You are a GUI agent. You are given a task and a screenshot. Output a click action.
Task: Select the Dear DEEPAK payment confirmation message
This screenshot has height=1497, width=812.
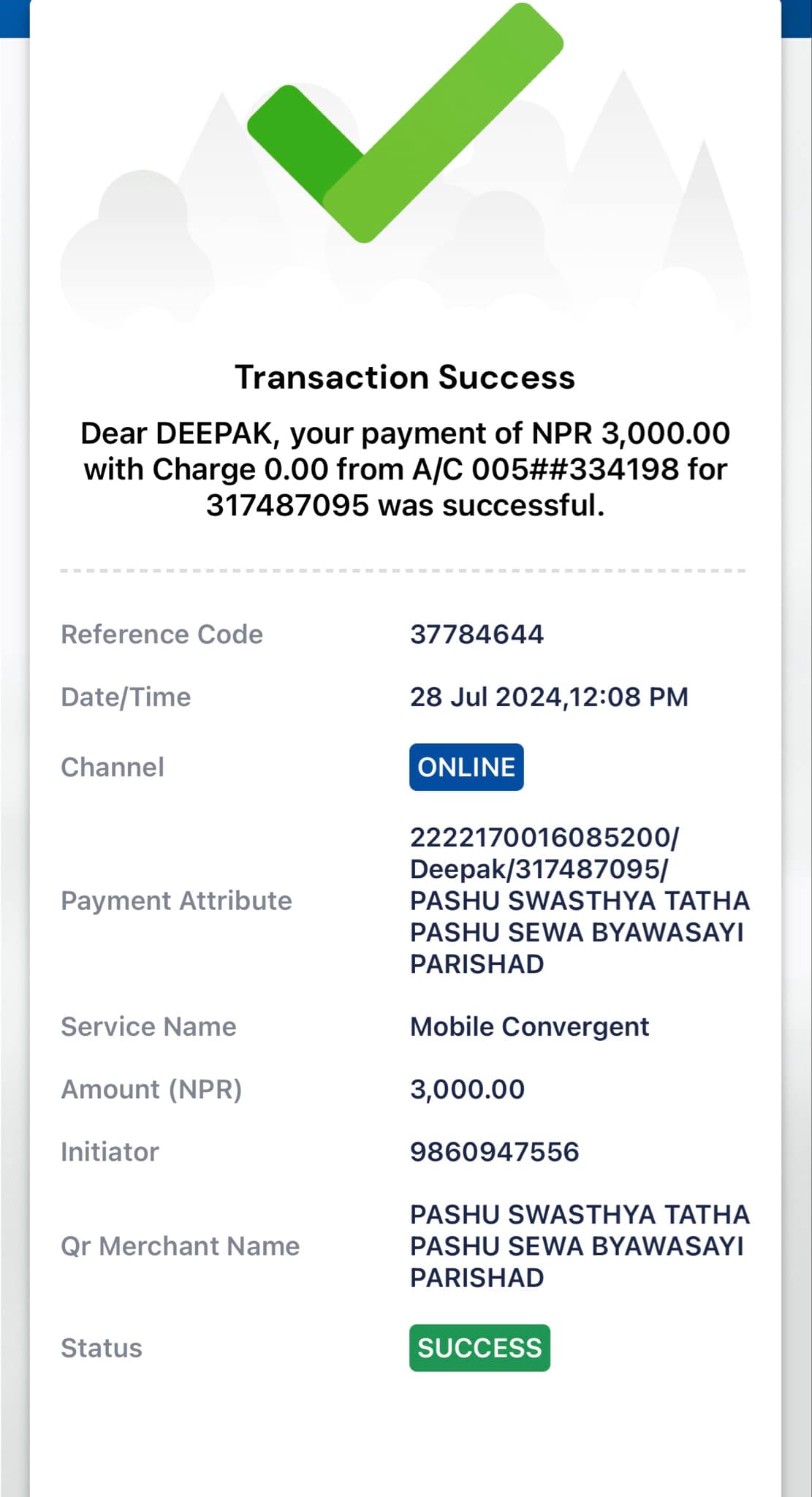point(405,469)
